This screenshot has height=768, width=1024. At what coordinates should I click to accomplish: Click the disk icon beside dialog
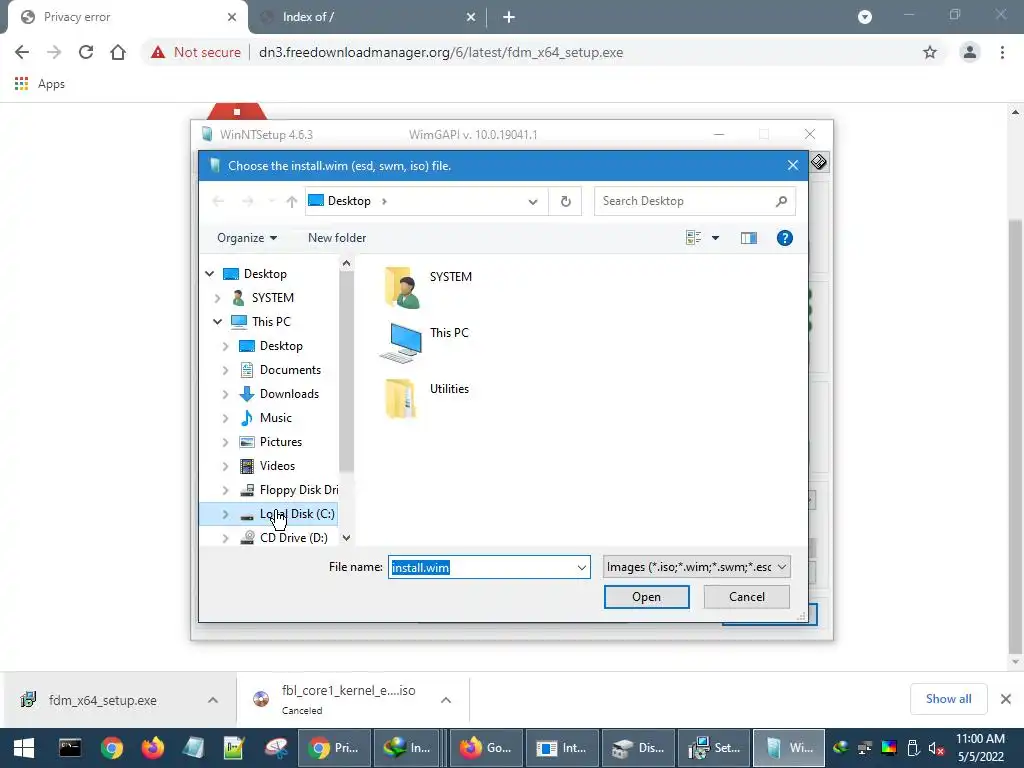click(818, 162)
